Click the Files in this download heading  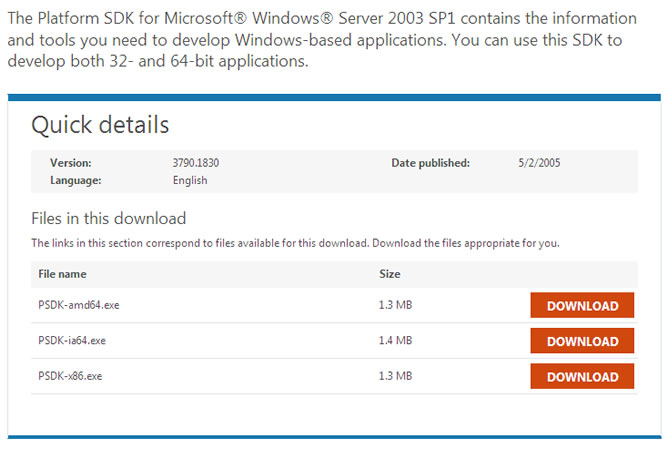(109, 219)
